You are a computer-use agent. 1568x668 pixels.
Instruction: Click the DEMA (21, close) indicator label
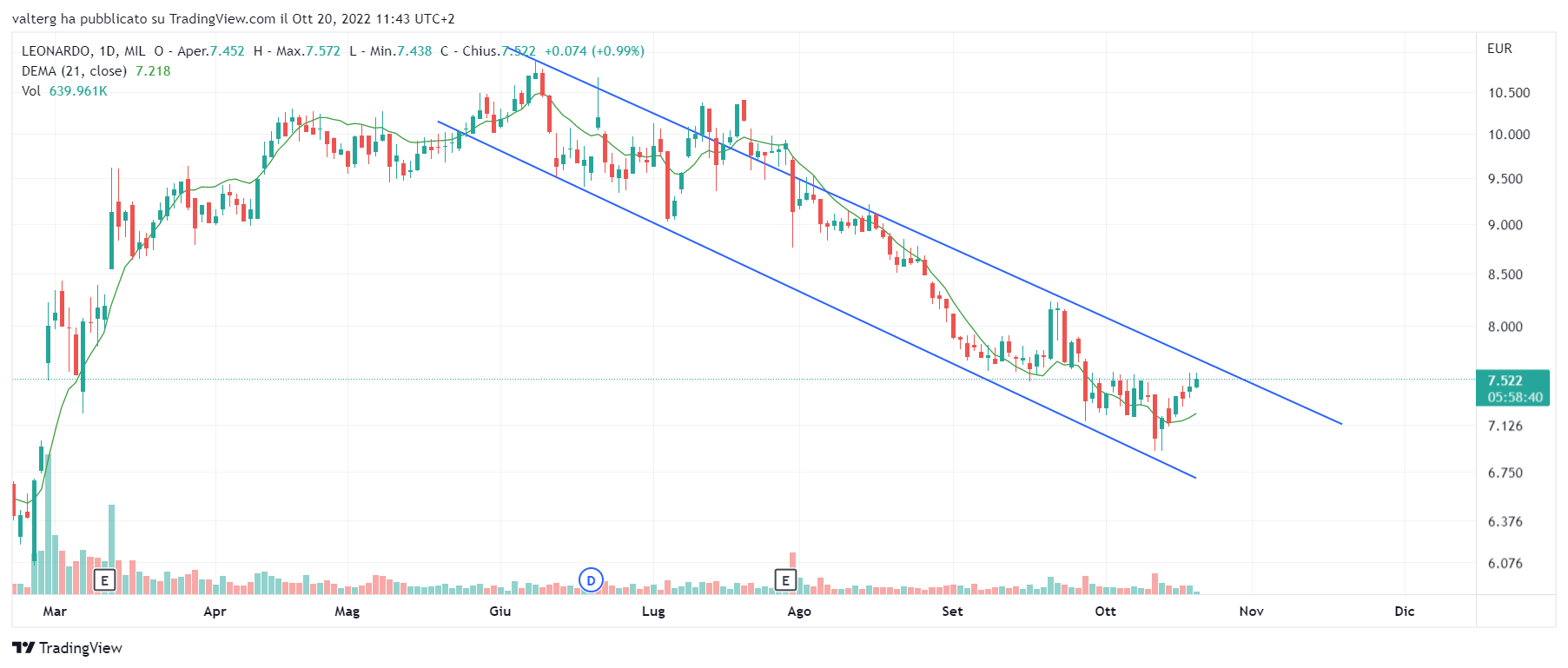(74, 71)
